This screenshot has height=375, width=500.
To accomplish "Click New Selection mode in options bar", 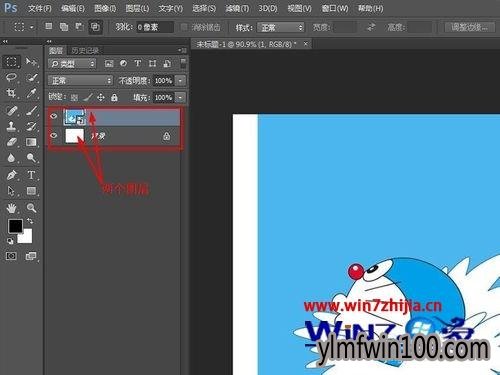I will [x=49, y=26].
